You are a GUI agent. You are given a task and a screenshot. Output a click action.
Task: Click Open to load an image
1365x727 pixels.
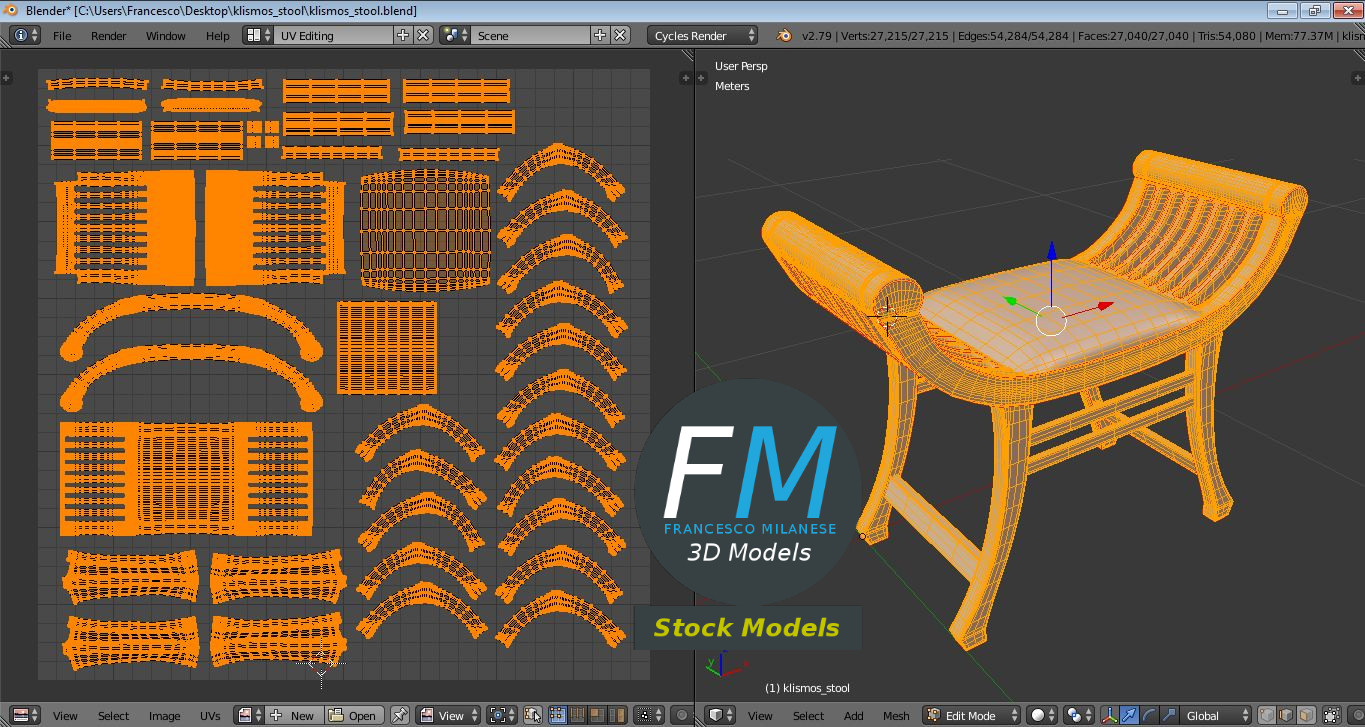(x=354, y=715)
